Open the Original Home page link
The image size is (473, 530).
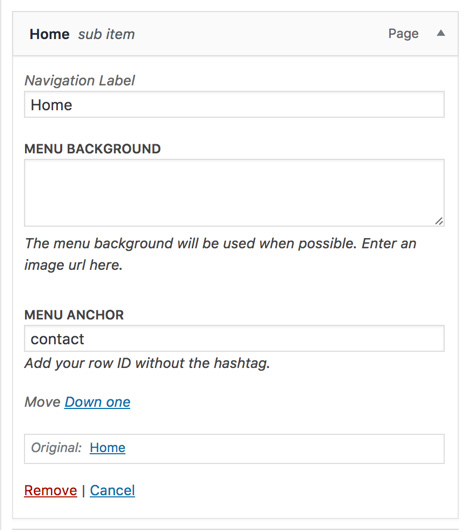point(108,448)
